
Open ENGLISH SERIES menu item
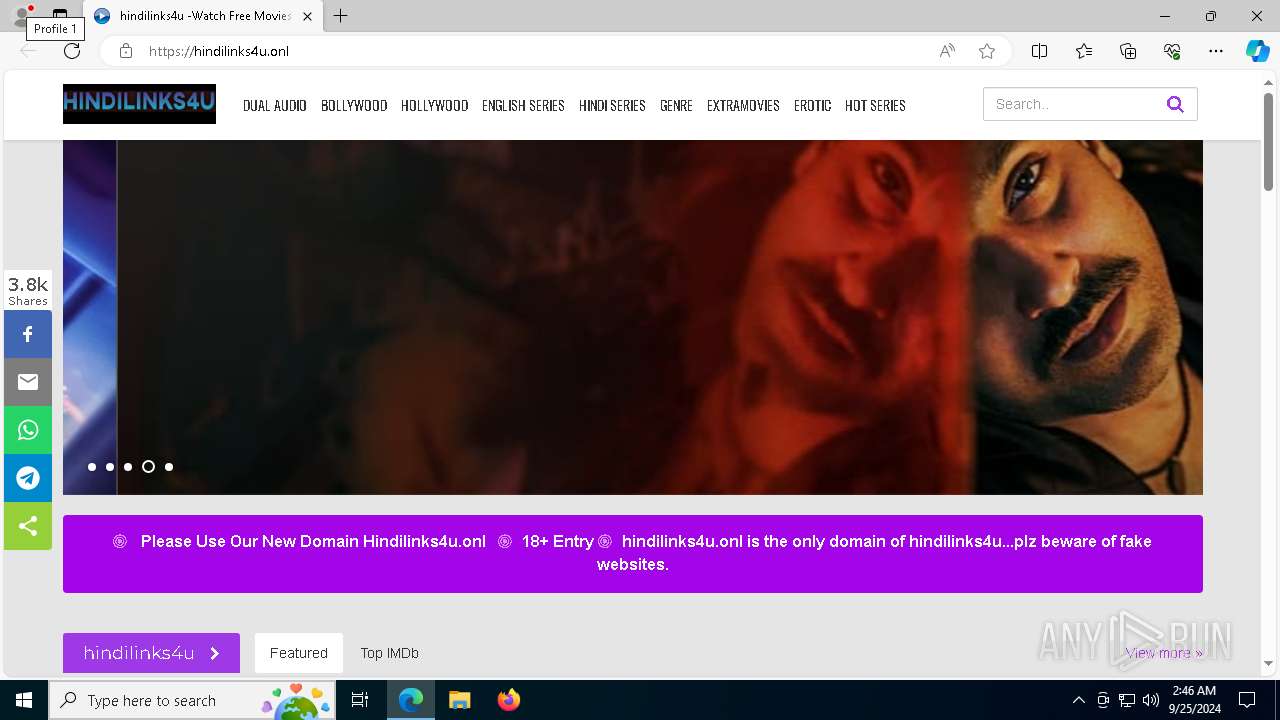523,106
